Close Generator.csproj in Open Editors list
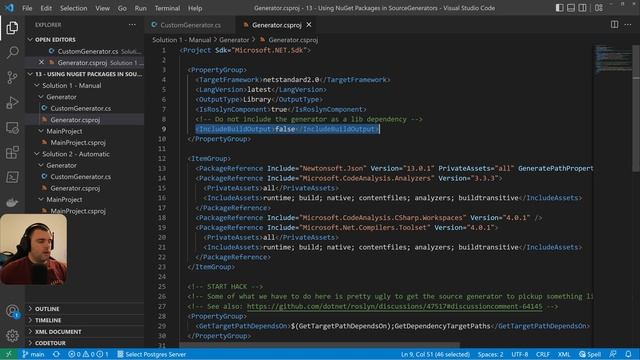 click(41, 62)
